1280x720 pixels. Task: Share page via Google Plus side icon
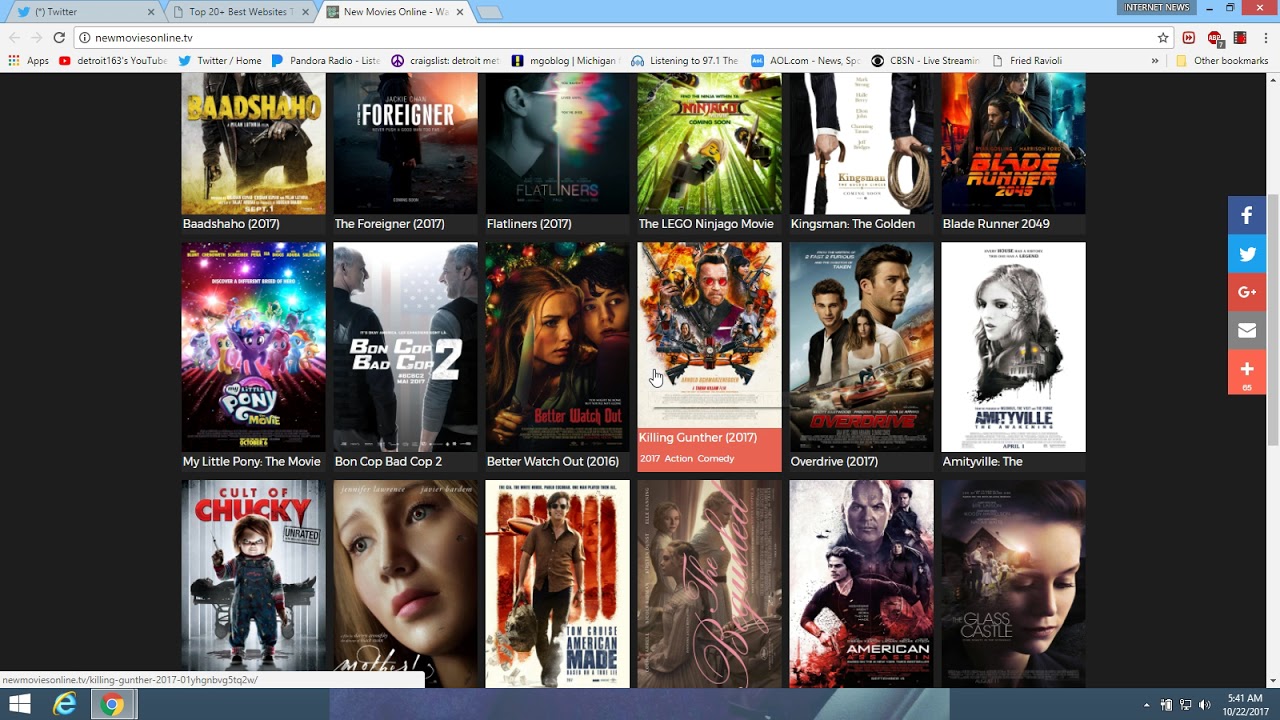pyautogui.click(x=1247, y=292)
